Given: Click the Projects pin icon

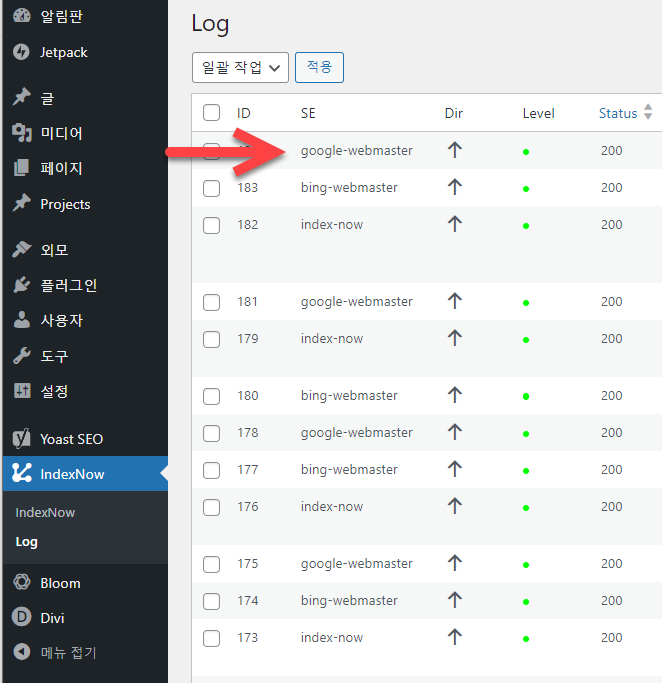Looking at the screenshot, I should pyautogui.click(x=21, y=203).
